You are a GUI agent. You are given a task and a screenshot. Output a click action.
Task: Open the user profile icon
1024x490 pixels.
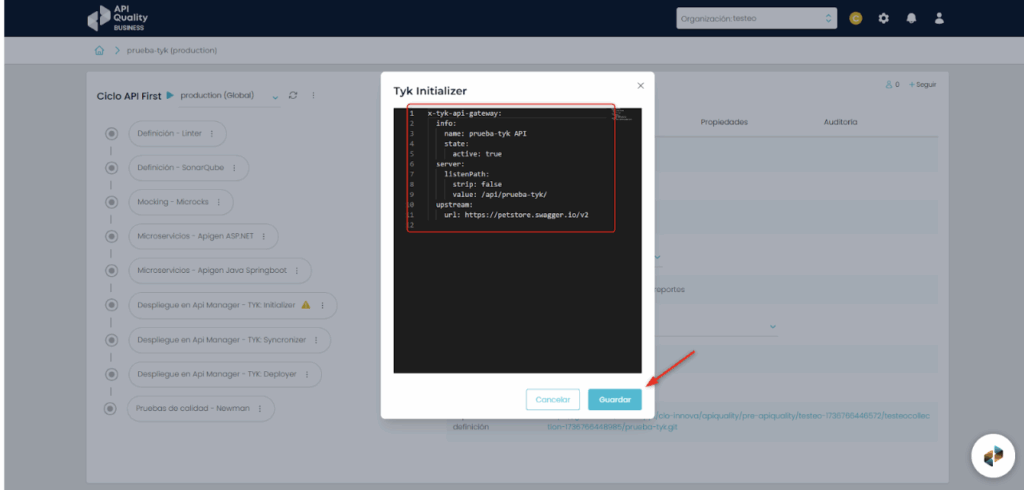(939, 18)
